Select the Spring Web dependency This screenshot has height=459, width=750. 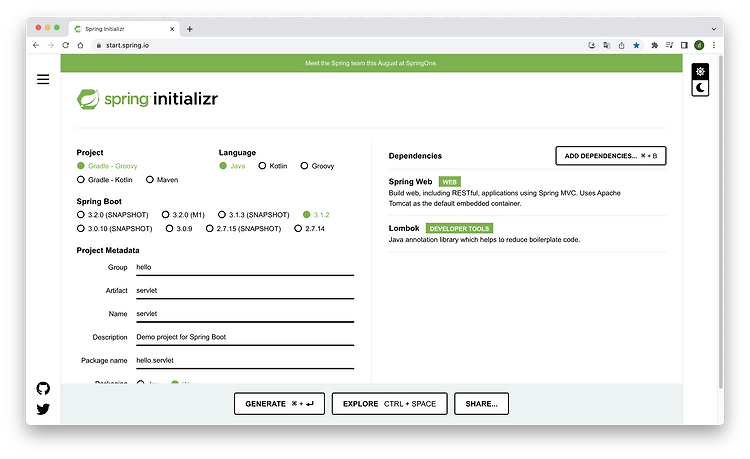527,192
